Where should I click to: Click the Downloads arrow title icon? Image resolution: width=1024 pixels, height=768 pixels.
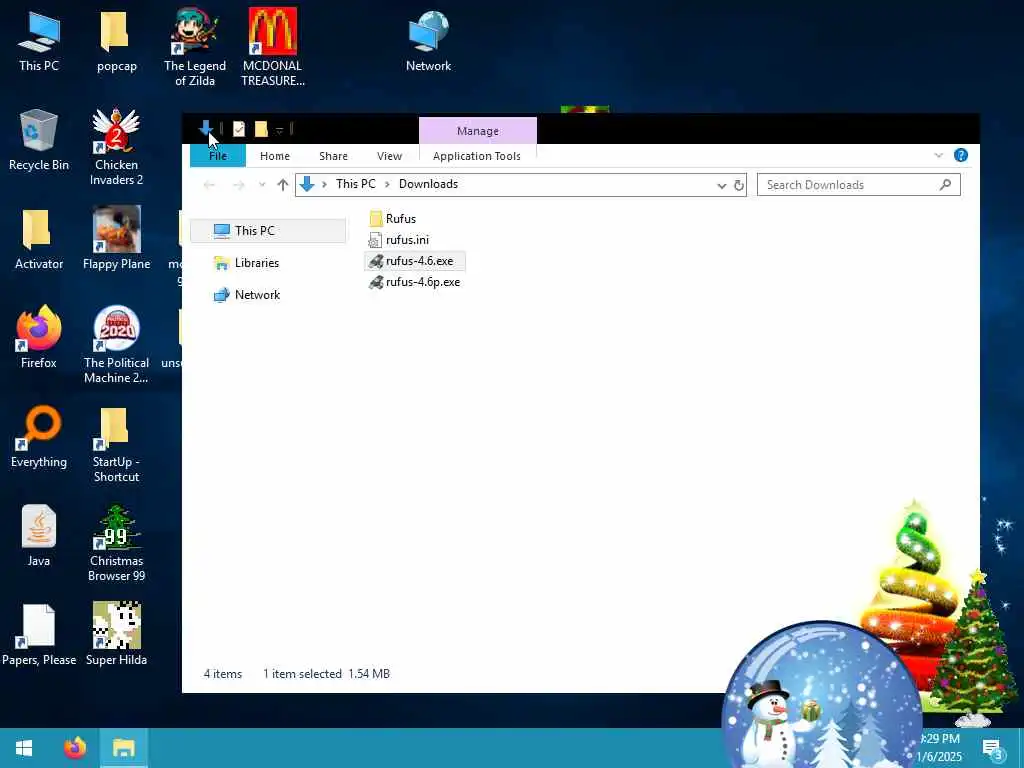click(x=205, y=128)
